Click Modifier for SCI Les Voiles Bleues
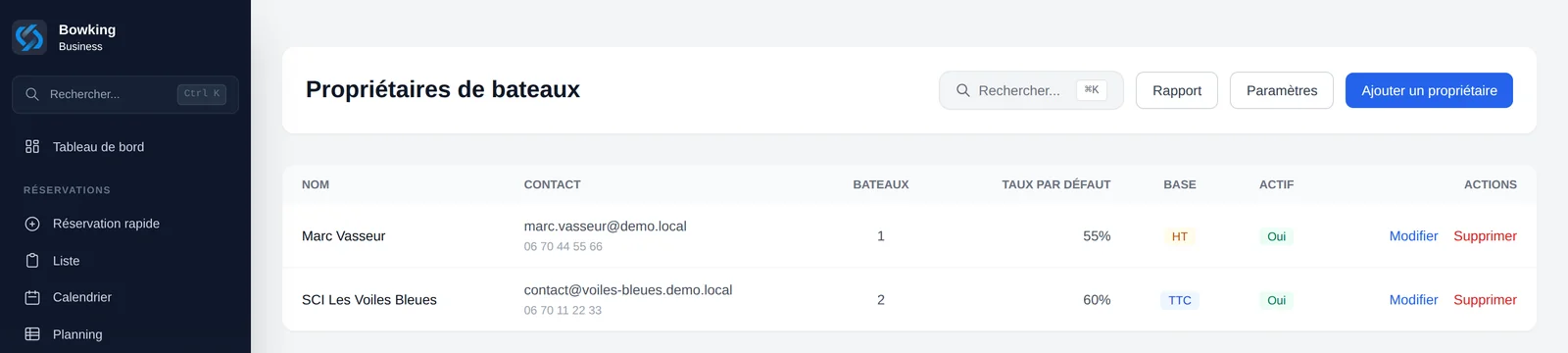The height and width of the screenshot is (353, 1568). pyautogui.click(x=1413, y=300)
